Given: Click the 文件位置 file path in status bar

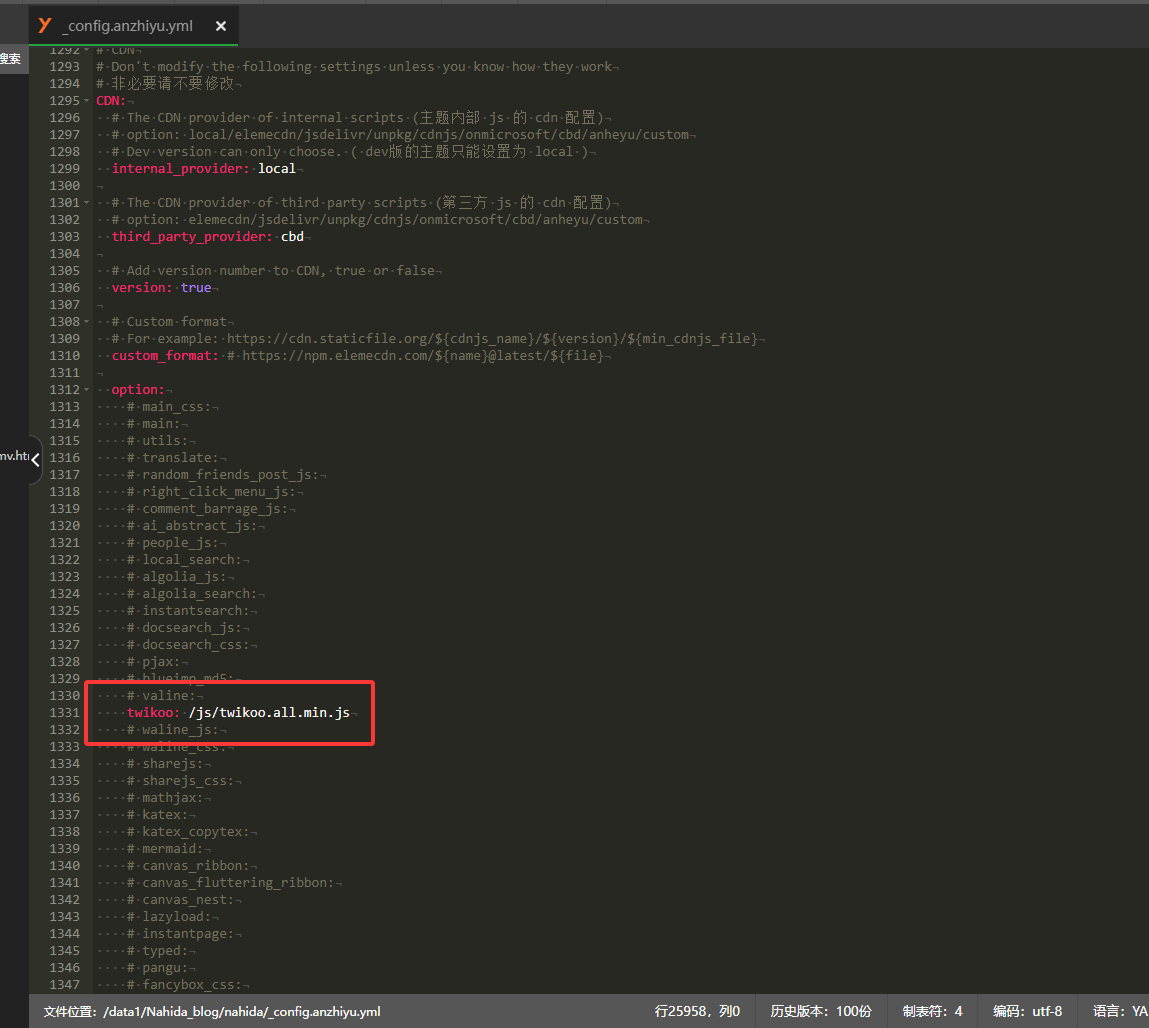Looking at the screenshot, I should coord(212,1011).
